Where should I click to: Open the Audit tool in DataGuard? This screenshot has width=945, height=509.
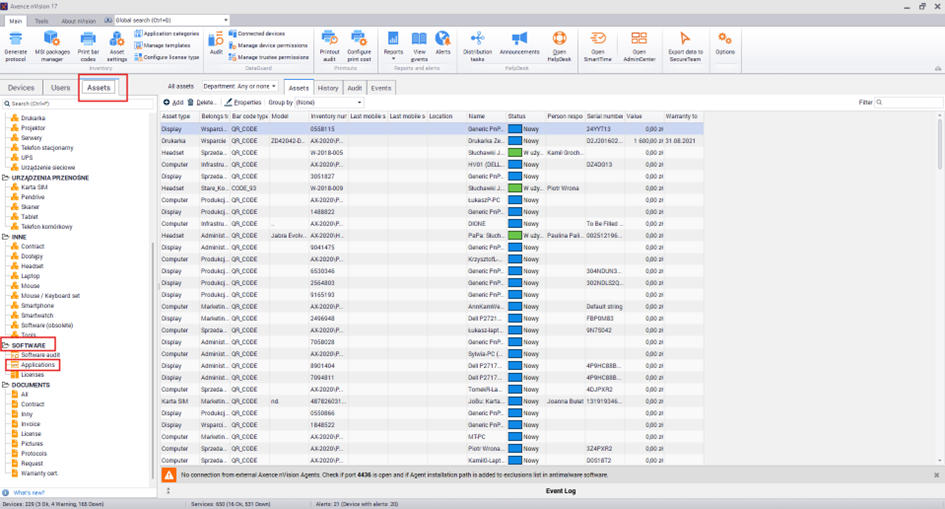(216, 42)
